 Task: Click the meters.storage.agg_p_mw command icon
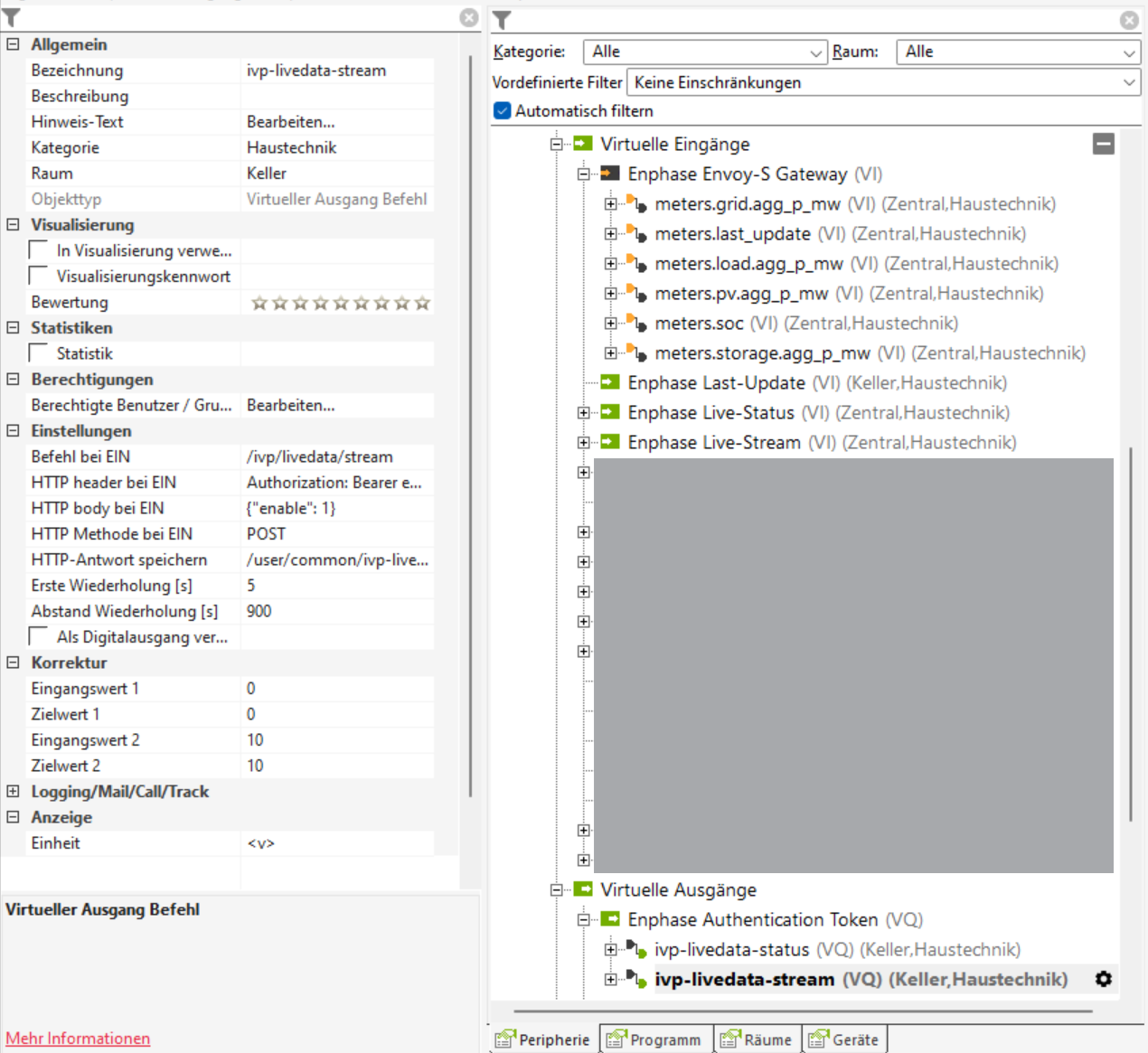pos(637,353)
